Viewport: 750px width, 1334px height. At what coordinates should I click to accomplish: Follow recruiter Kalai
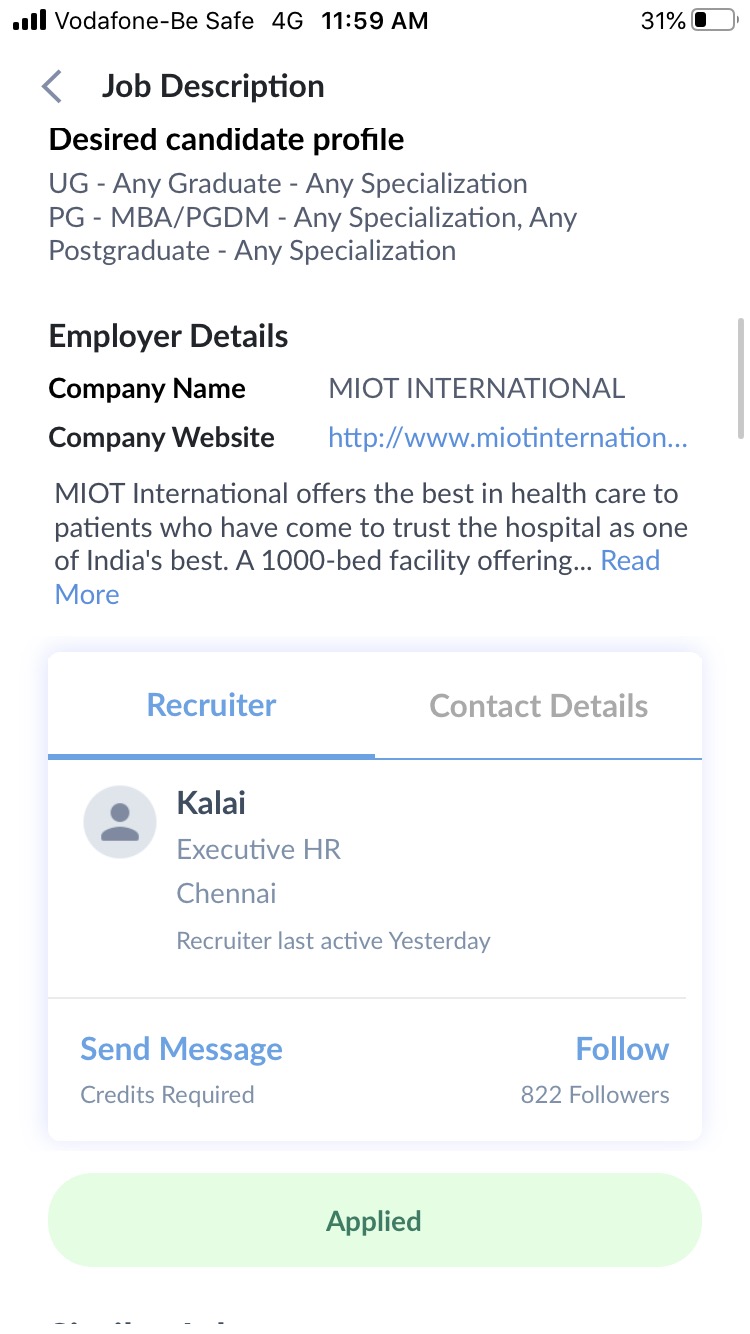(622, 1049)
